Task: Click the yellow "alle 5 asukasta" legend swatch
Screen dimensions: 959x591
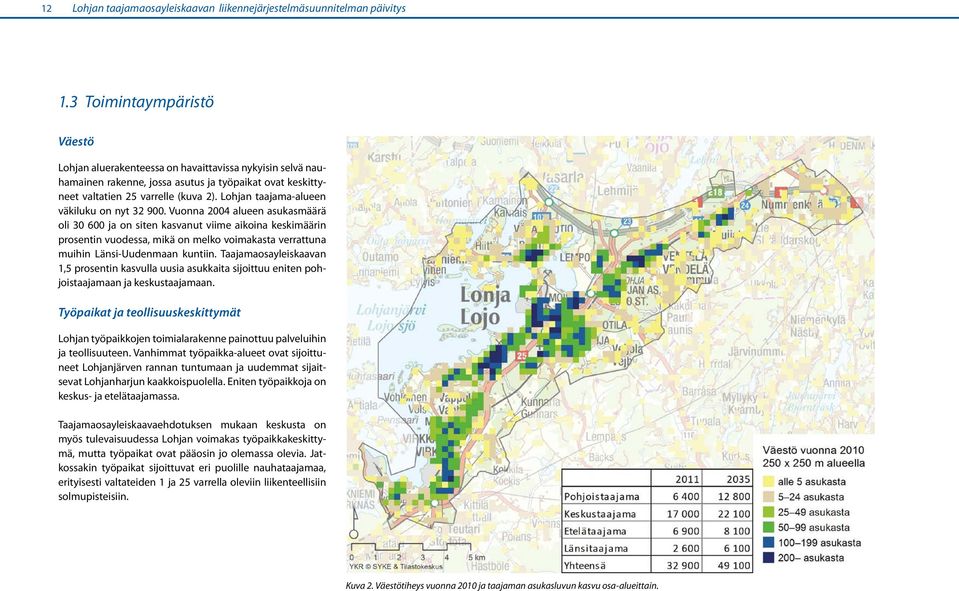Action: (x=768, y=481)
